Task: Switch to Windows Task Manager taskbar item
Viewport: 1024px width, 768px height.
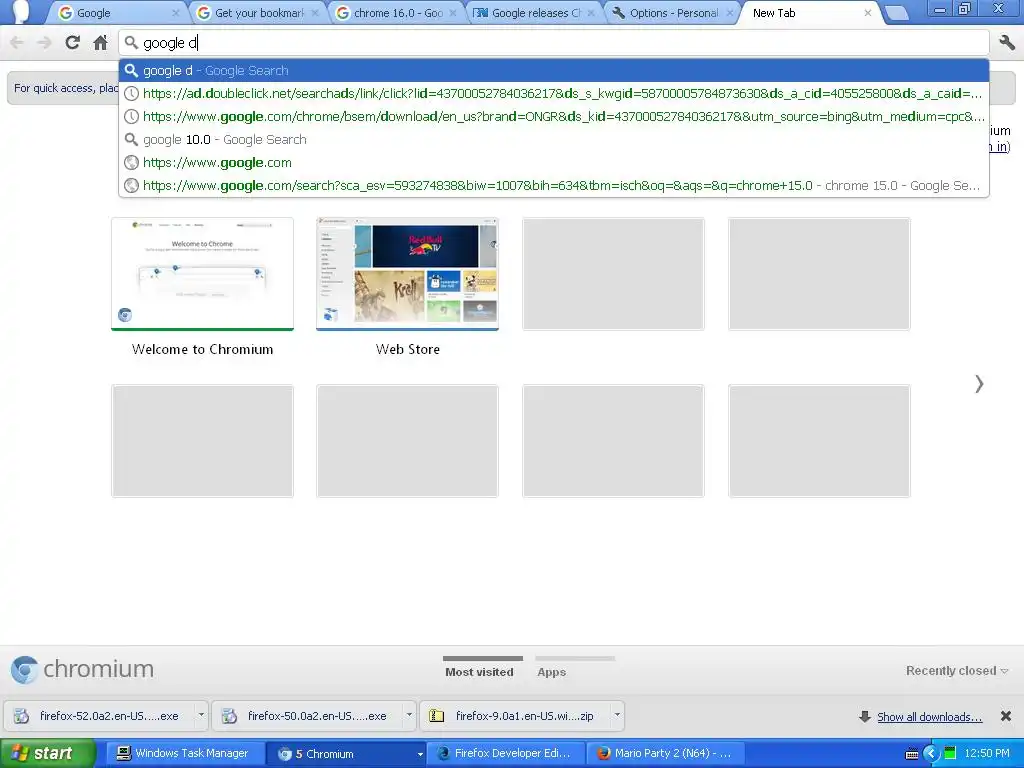Action: click(x=185, y=754)
